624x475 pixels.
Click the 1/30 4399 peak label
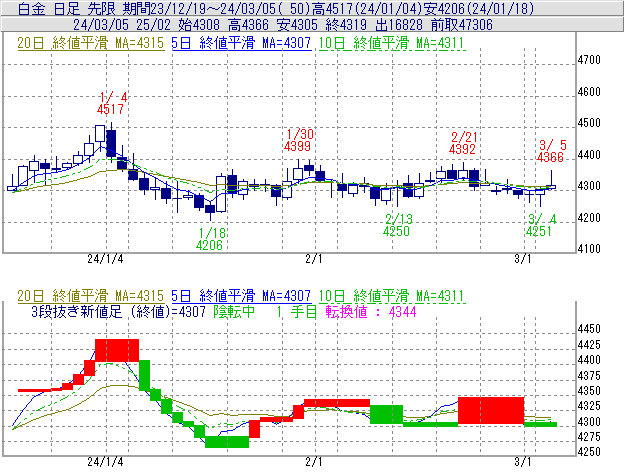pyautogui.click(x=298, y=140)
